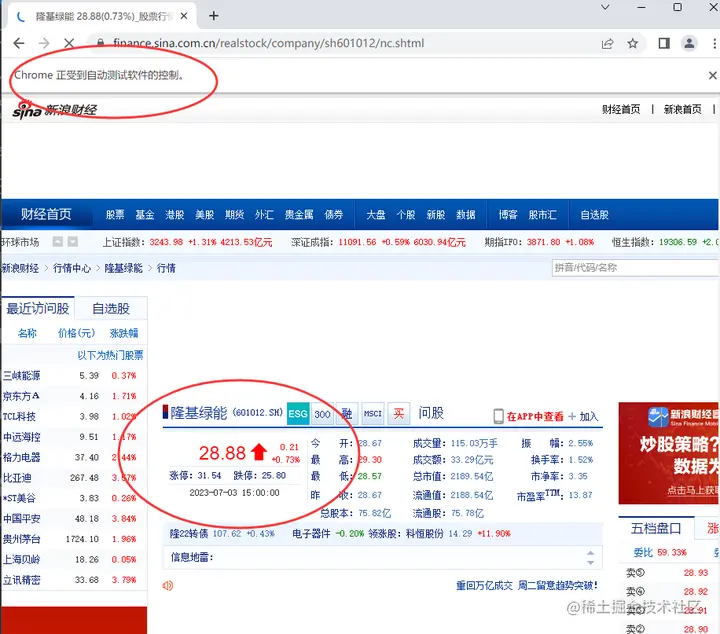Open 基金 in navigation bar
720x634 pixels.
[145, 214]
